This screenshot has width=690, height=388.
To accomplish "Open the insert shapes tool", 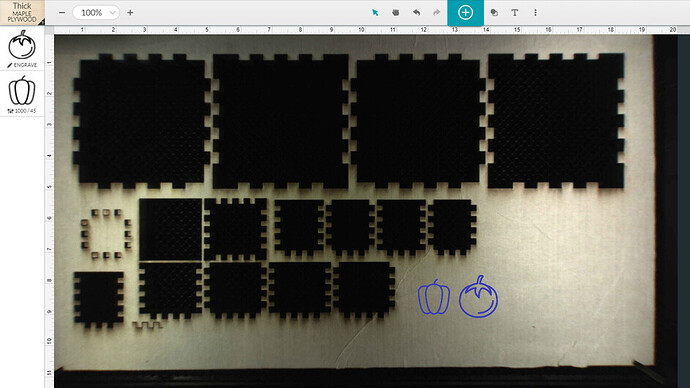I will point(494,13).
